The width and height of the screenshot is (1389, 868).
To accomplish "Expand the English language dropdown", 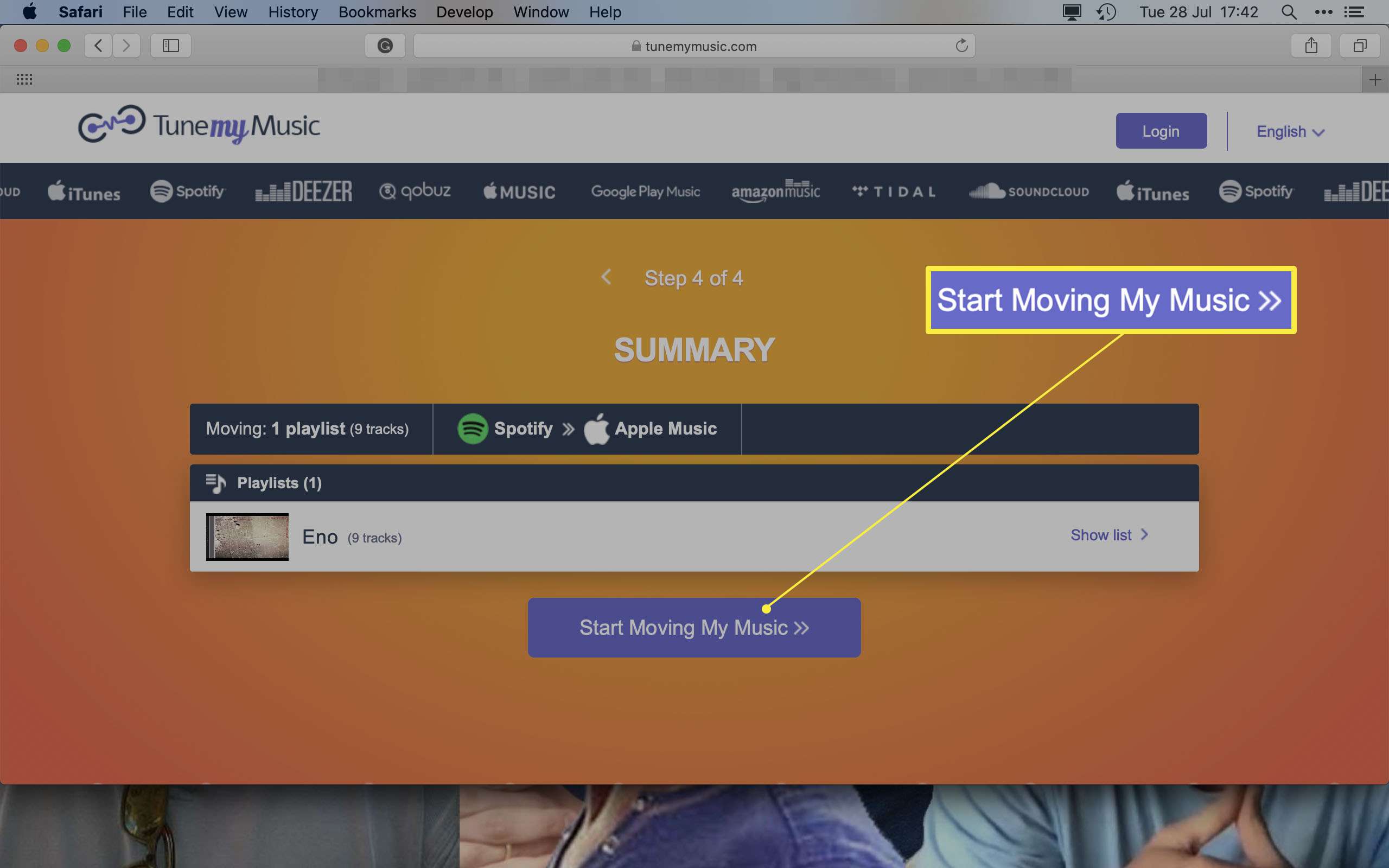I will 1291,131.
